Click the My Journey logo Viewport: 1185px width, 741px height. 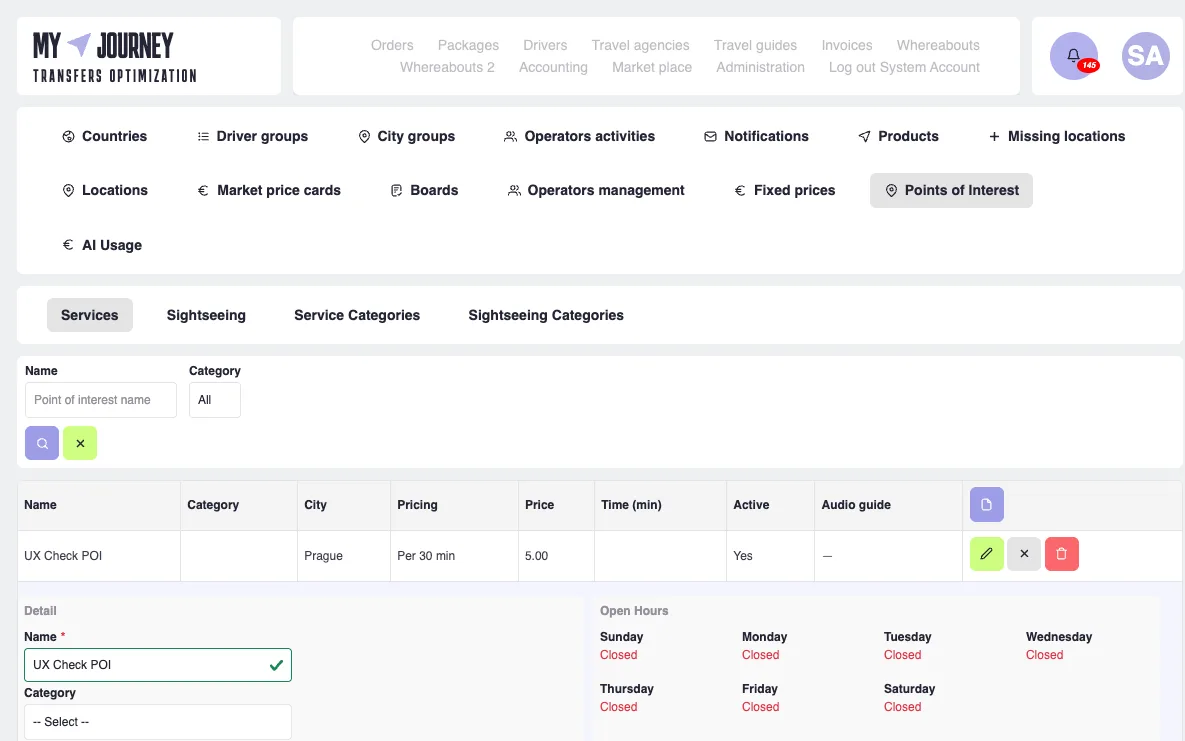click(x=115, y=57)
